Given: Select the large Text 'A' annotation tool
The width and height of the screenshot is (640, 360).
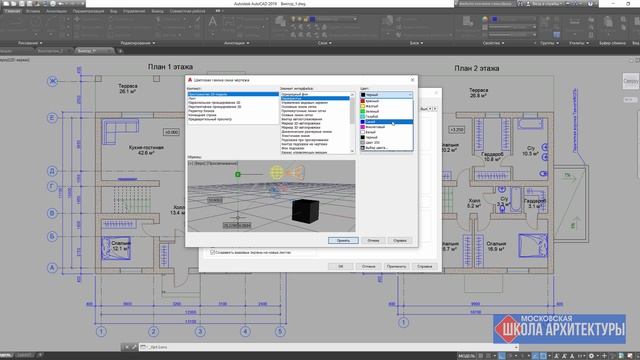Looking at the screenshot, I should point(213,22).
